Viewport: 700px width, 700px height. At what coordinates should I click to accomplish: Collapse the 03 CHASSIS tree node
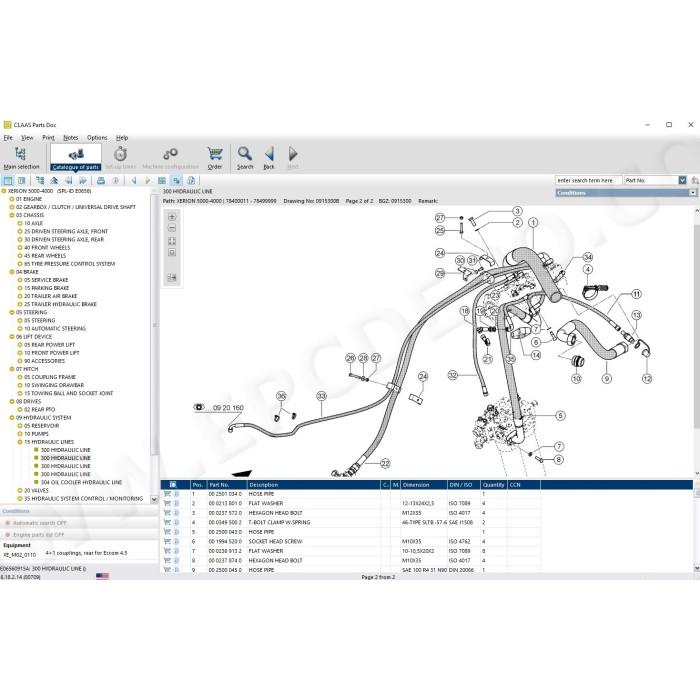pyautogui.click(x=12, y=215)
